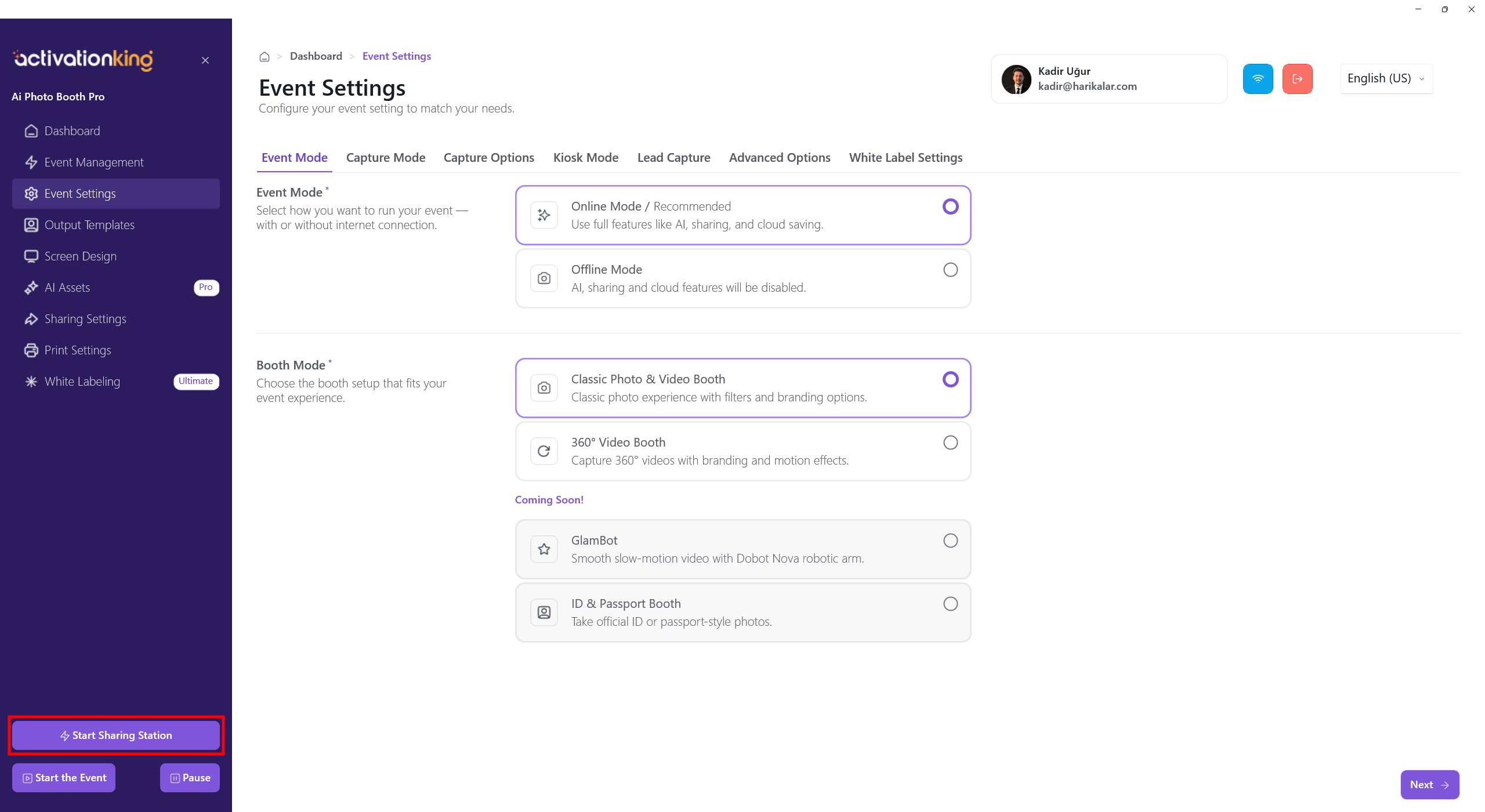Click the blue Wi-Fi connection icon

click(1258, 79)
